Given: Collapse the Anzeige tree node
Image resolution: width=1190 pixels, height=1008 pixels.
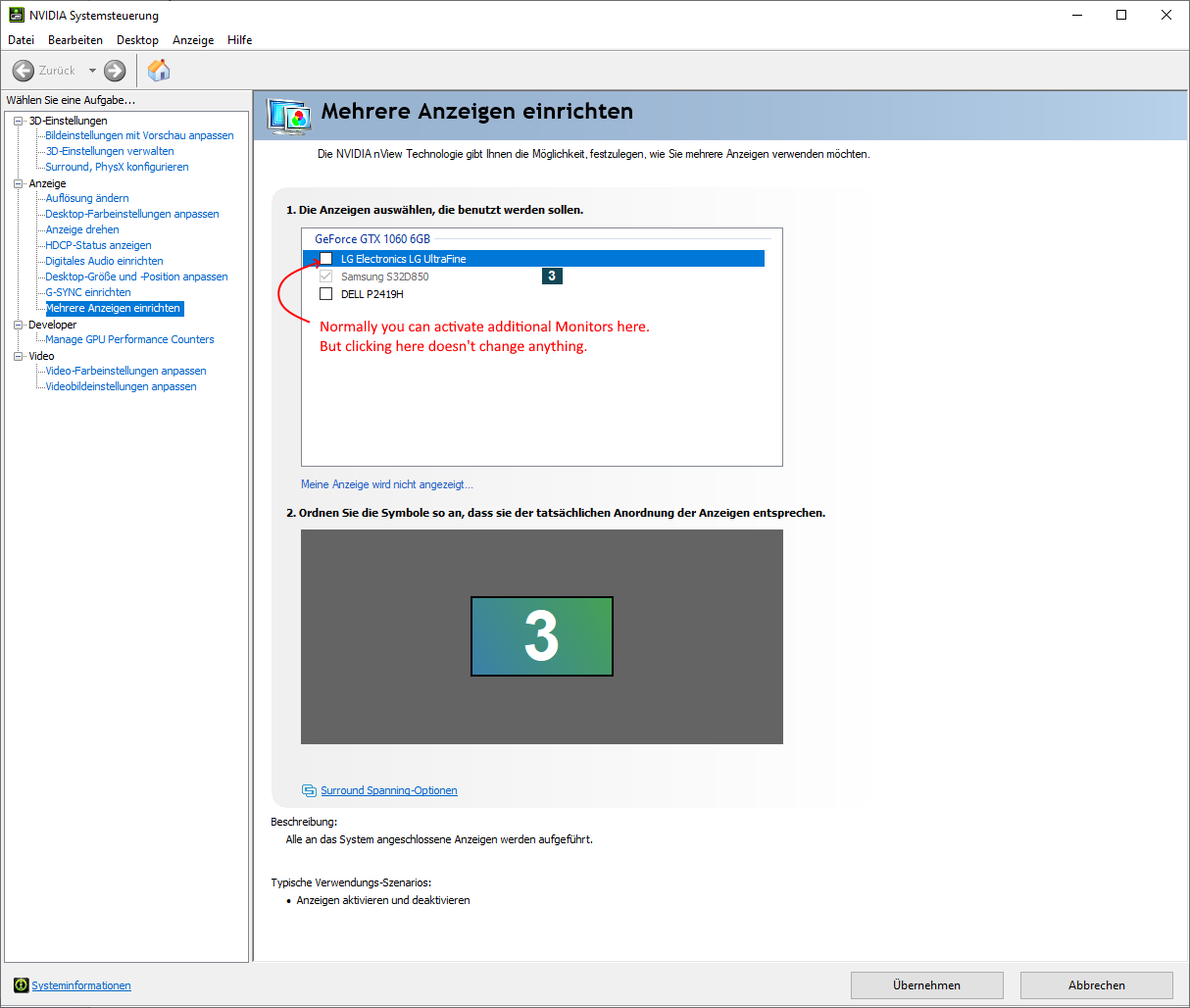Looking at the screenshot, I should [18, 183].
